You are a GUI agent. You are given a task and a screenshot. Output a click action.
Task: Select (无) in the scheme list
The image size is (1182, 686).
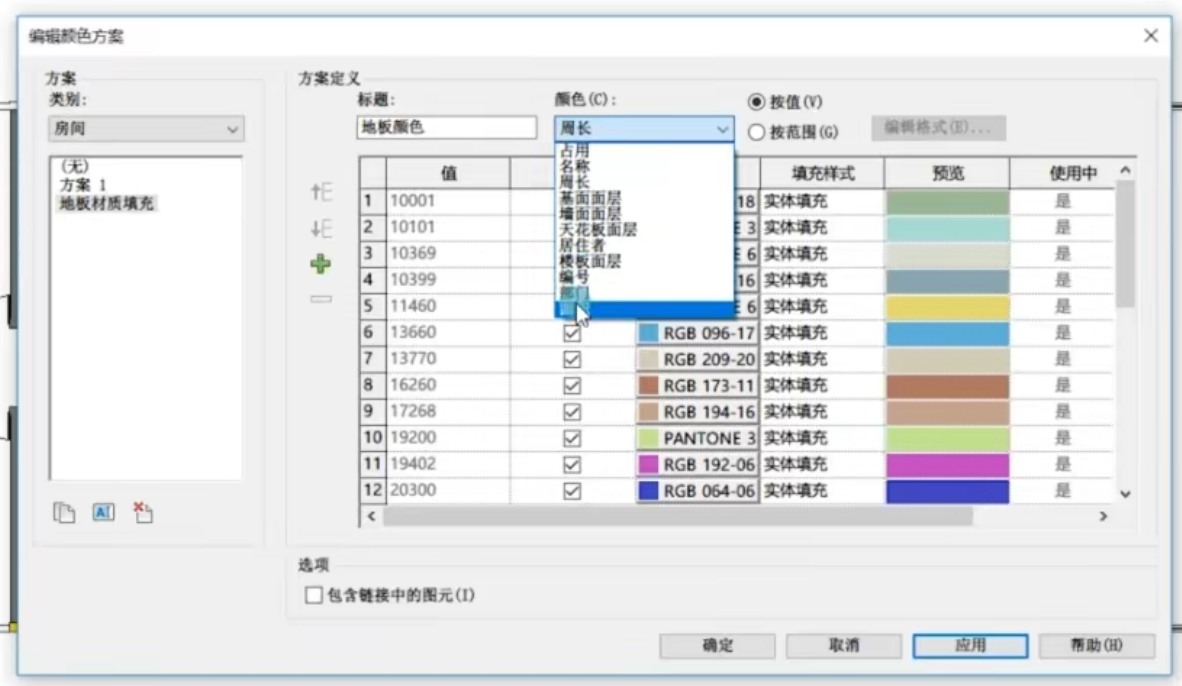point(75,167)
